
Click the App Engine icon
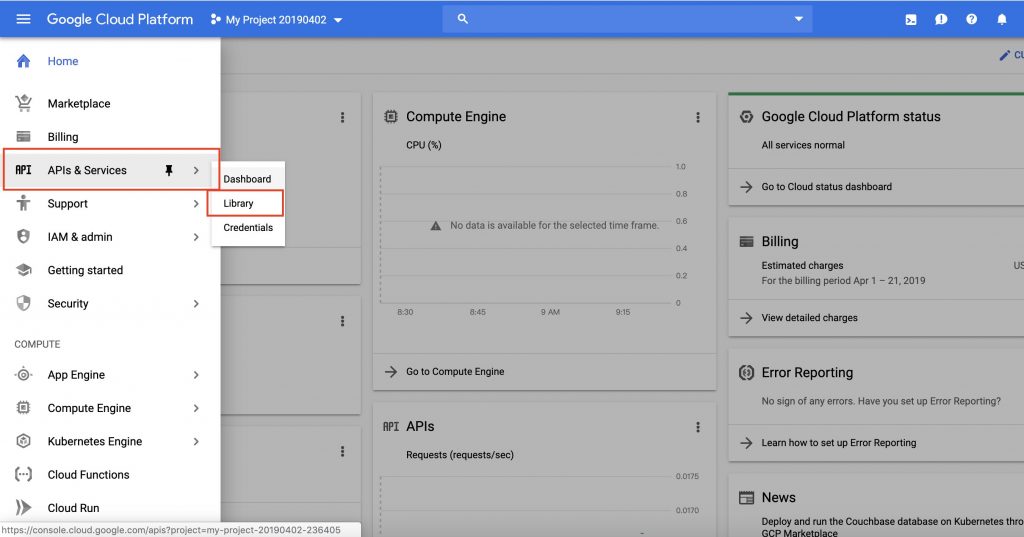24,374
